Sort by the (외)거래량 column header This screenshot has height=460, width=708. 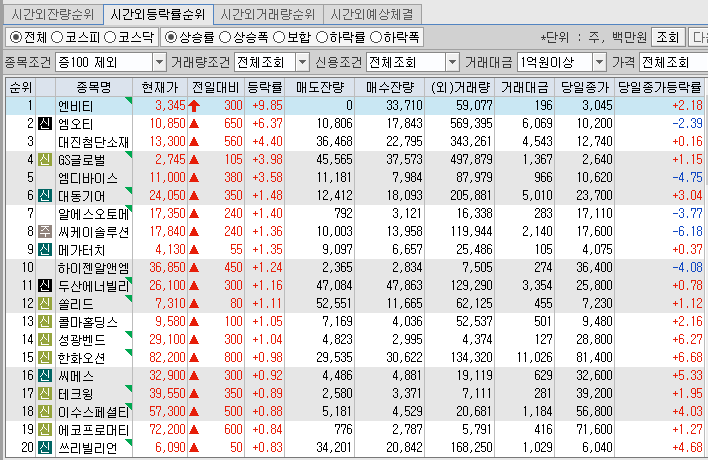click(x=460, y=87)
